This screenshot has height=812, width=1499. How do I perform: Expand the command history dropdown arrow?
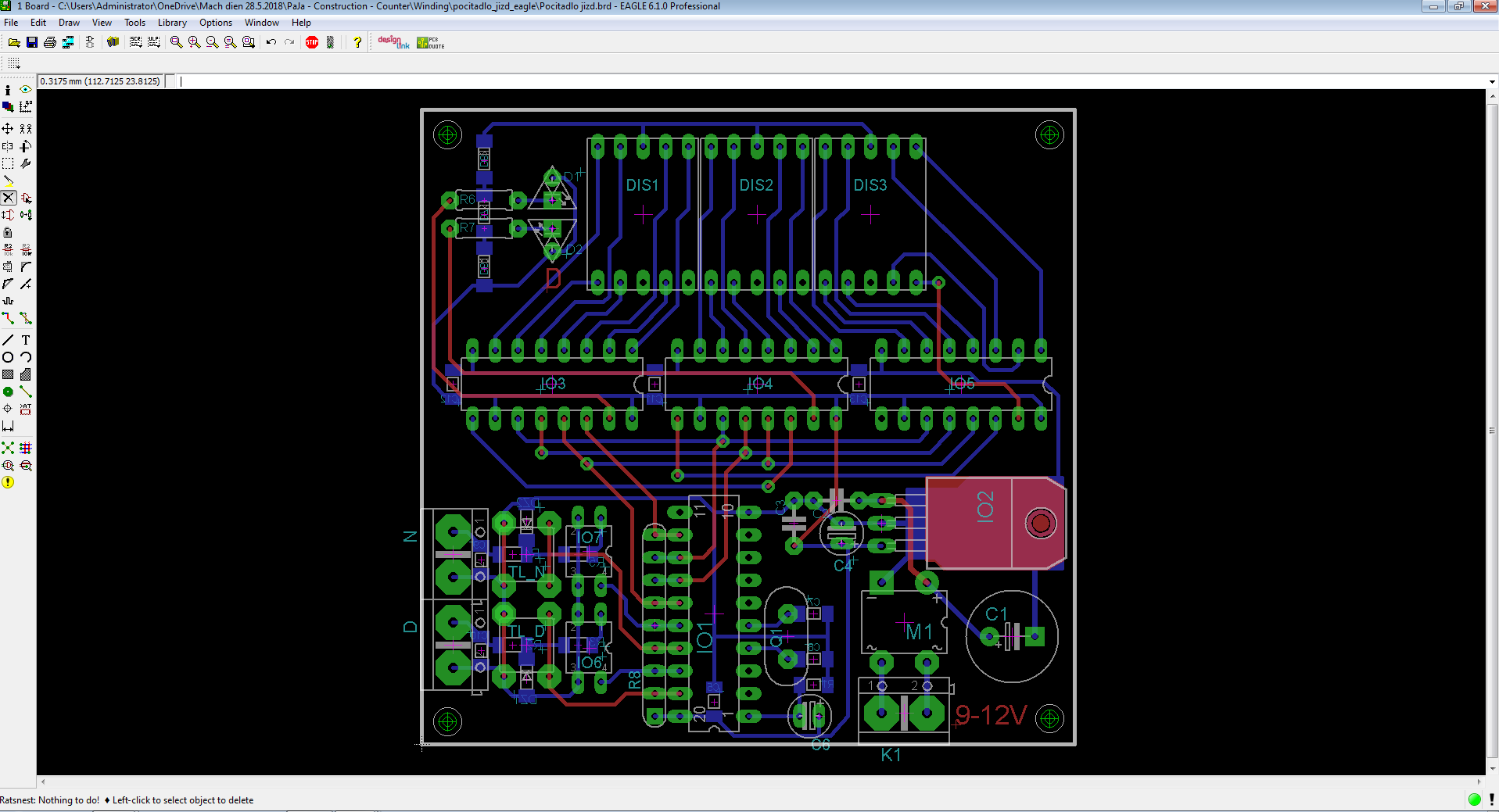click(1492, 81)
